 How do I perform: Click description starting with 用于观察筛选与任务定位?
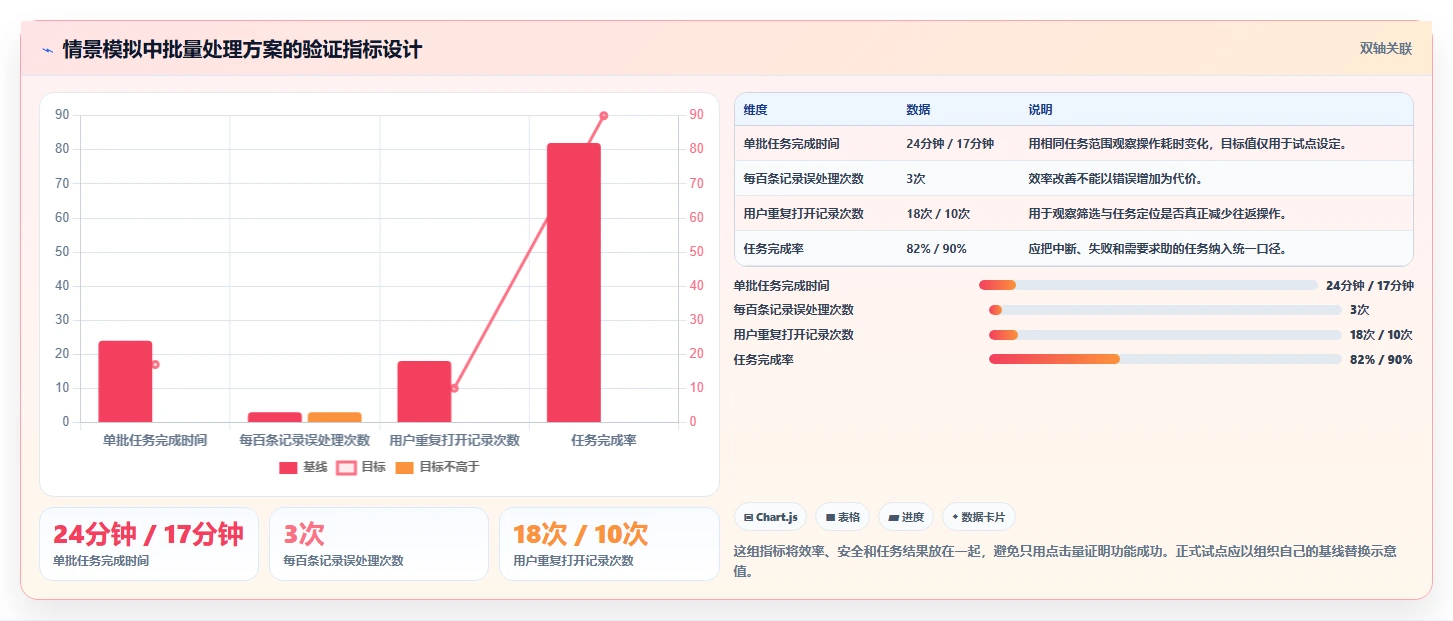1157,214
